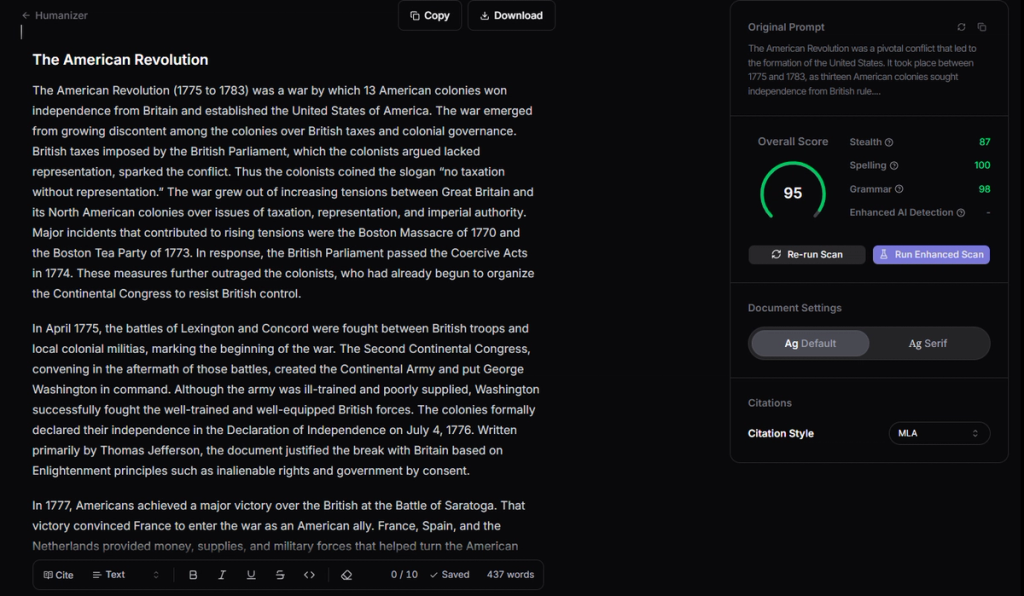The width and height of the screenshot is (1024, 596).
Task: Place cursor in The American Revolution heading
Action: pyautogui.click(x=120, y=59)
